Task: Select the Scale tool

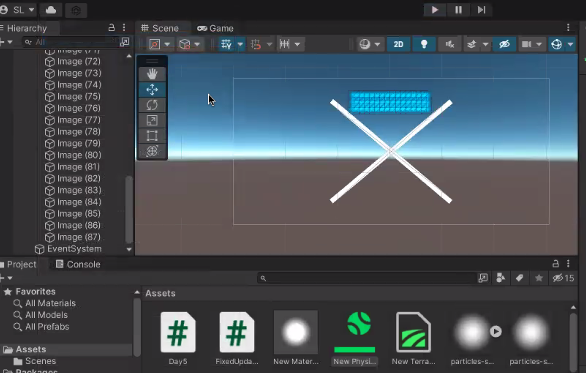Action: coord(152,120)
